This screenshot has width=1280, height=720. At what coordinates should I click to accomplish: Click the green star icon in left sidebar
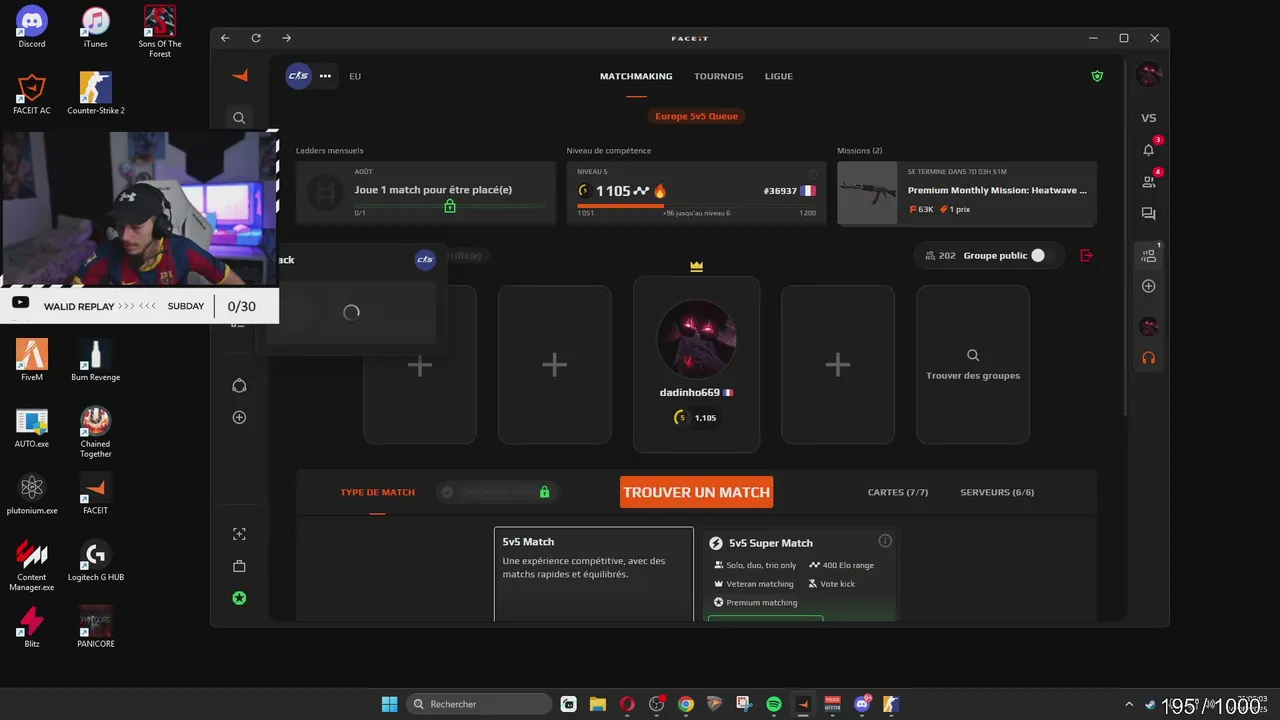[x=239, y=598]
